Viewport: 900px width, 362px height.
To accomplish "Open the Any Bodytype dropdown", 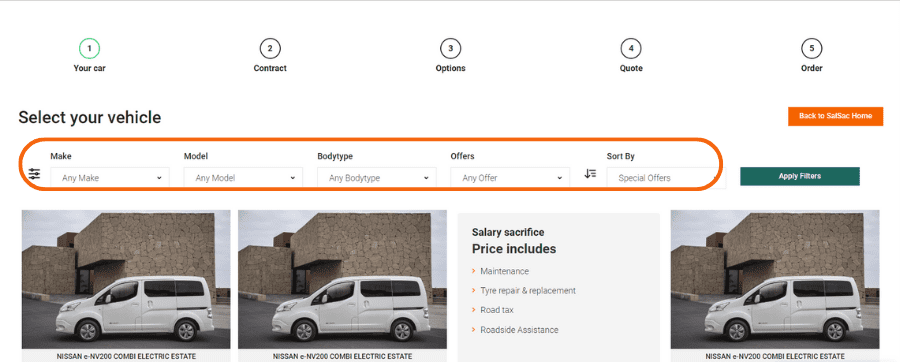I will tap(377, 178).
